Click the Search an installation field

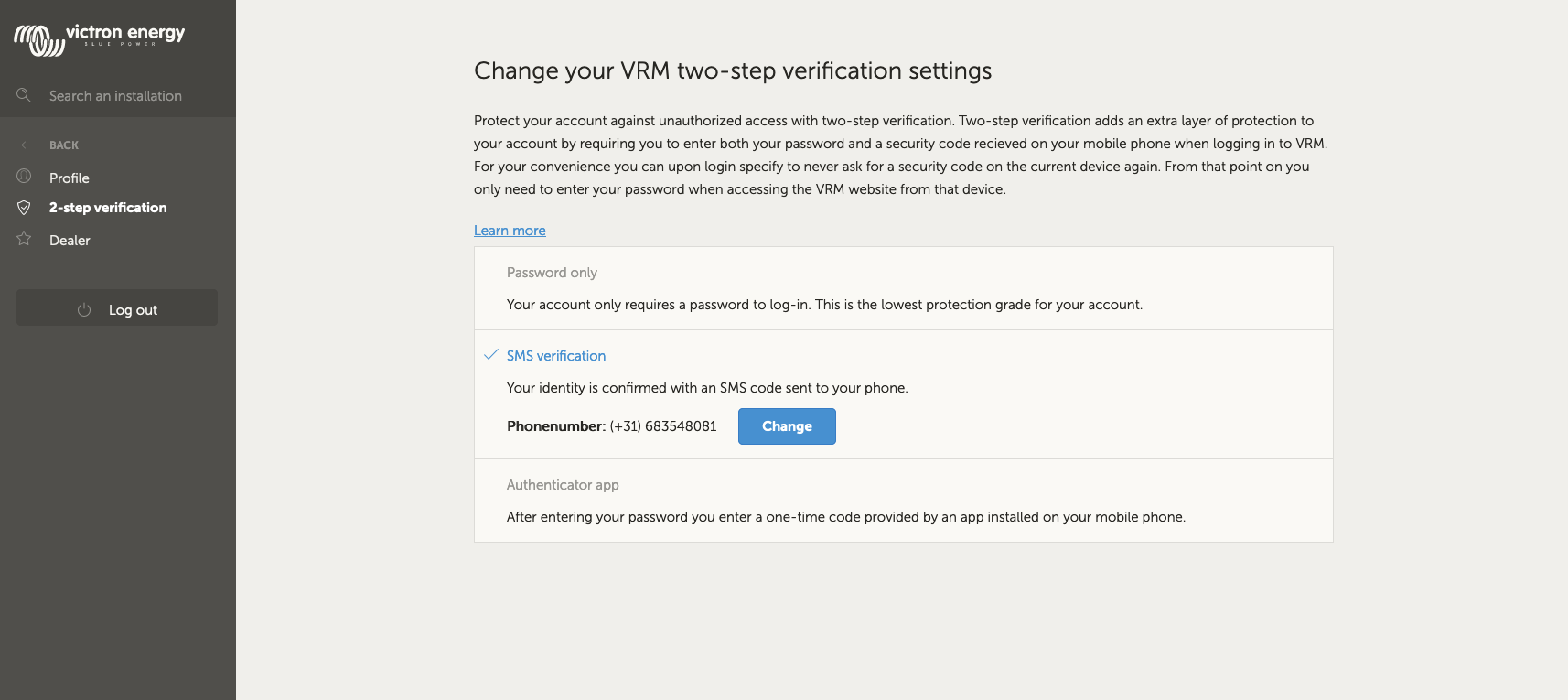pos(115,96)
